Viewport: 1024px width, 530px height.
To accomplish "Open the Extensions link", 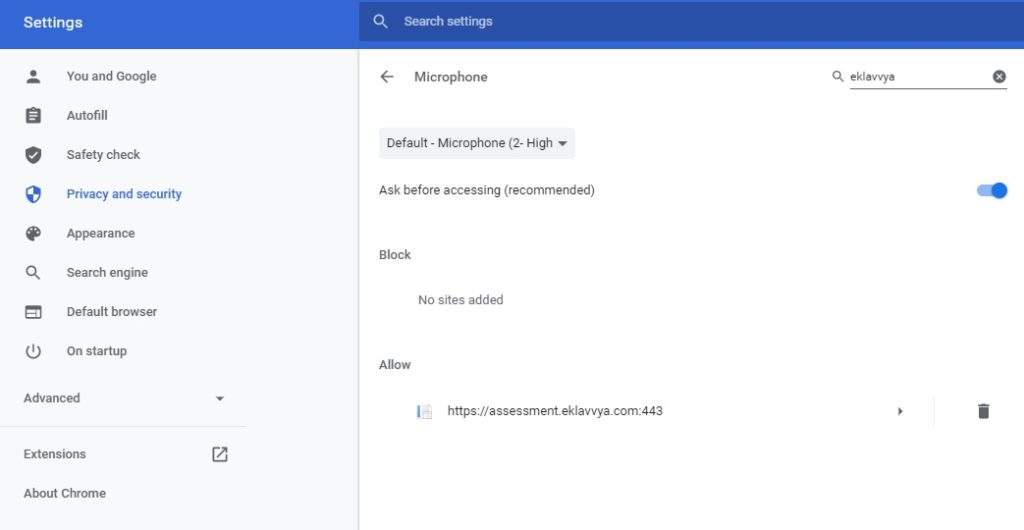I will (x=55, y=454).
